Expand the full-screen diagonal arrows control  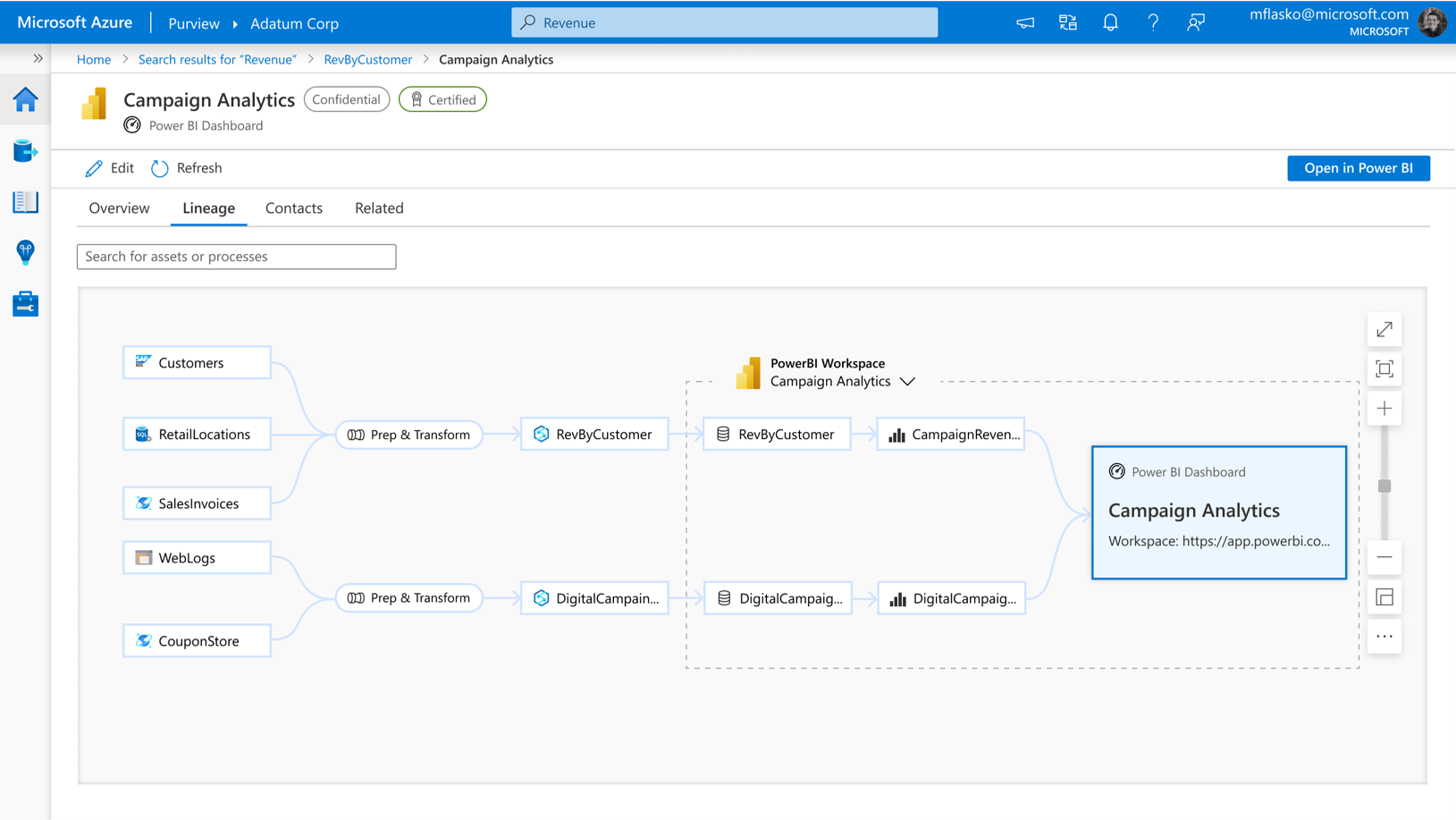pos(1384,329)
